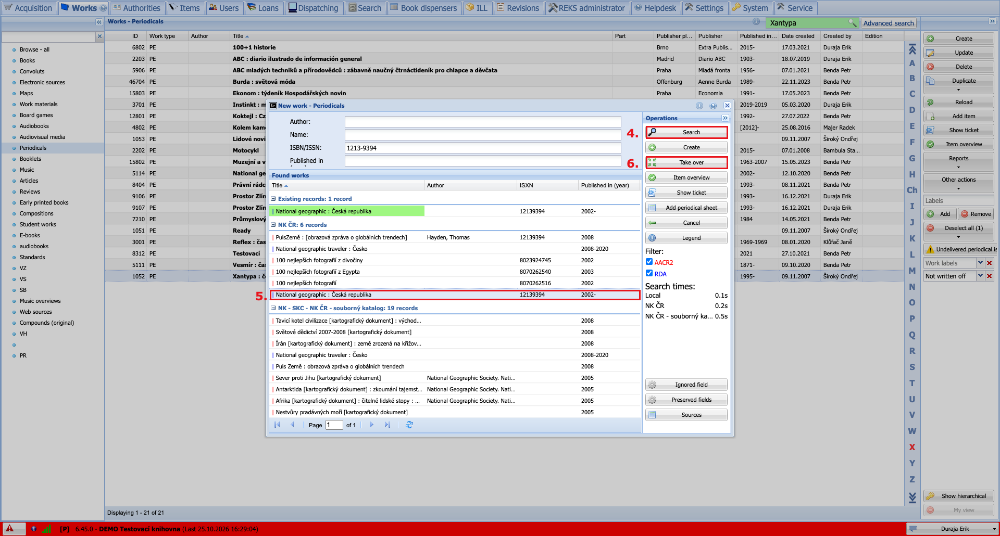Expand the Duplicate button dropdown arrow
The width and height of the screenshot is (1000, 536).
pos(959,89)
